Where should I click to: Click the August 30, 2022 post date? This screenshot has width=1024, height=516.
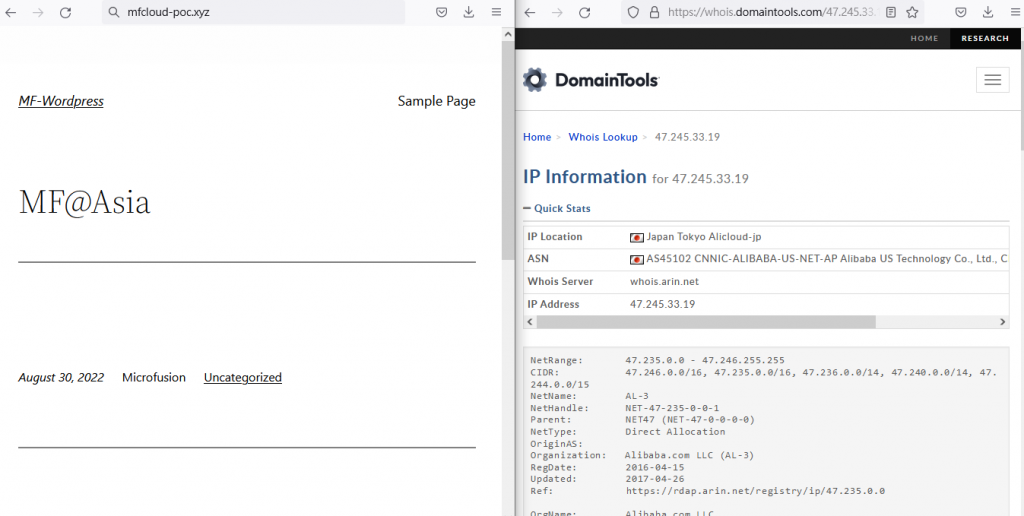pyautogui.click(x=61, y=378)
